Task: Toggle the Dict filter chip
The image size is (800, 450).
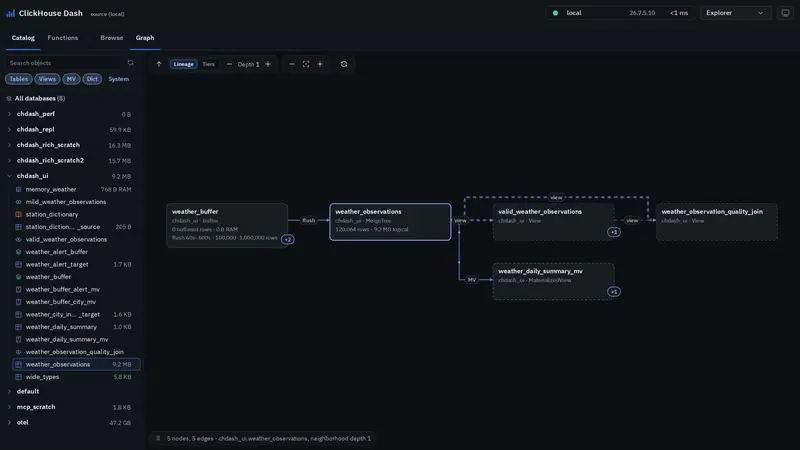Action: coord(92,79)
